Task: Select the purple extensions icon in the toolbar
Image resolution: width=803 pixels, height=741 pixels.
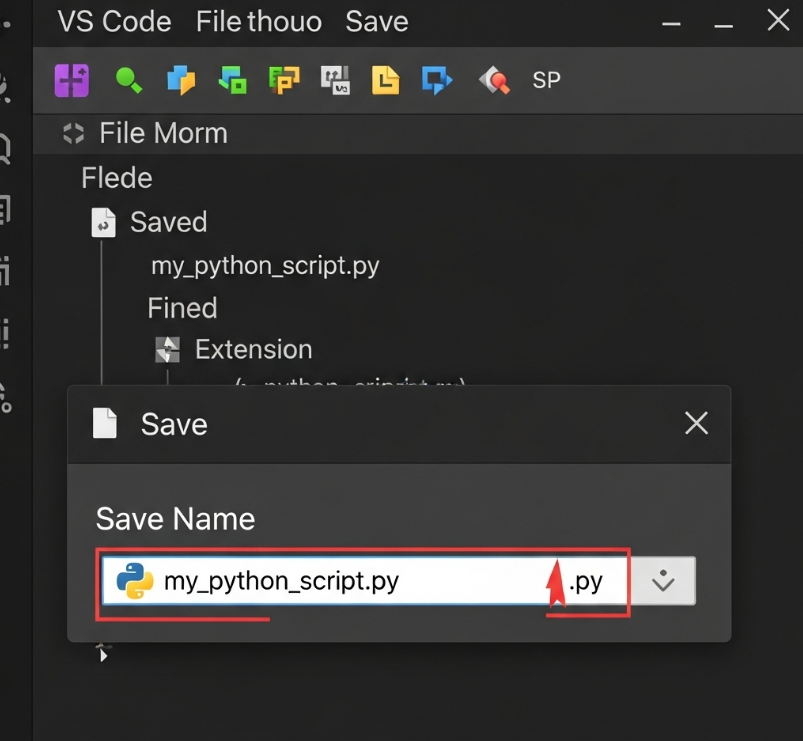Action: point(70,79)
